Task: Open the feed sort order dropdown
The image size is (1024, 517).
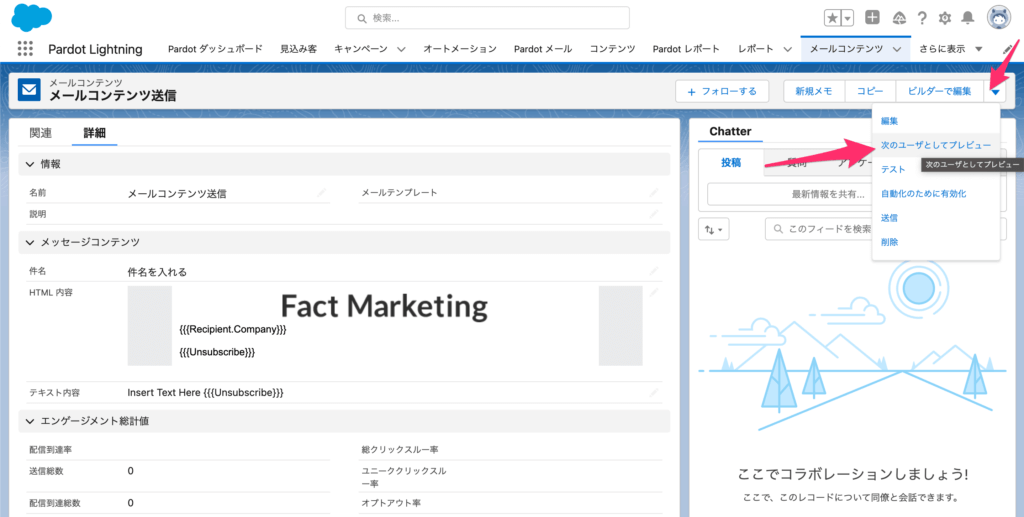Action: [x=714, y=229]
